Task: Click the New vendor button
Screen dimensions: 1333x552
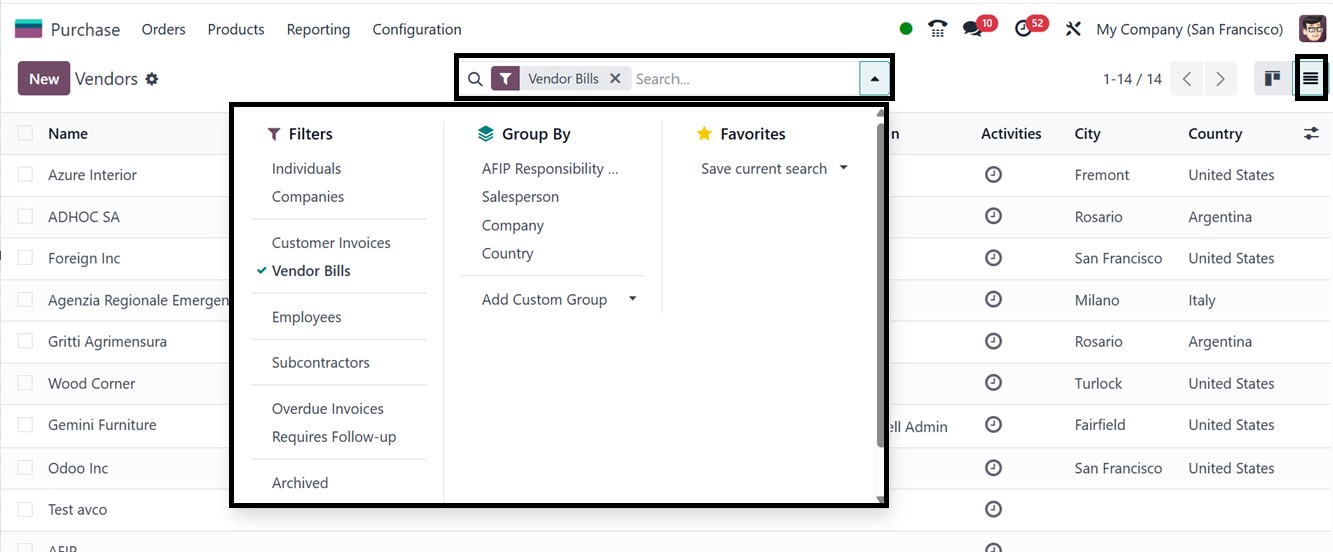Action: [x=44, y=79]
